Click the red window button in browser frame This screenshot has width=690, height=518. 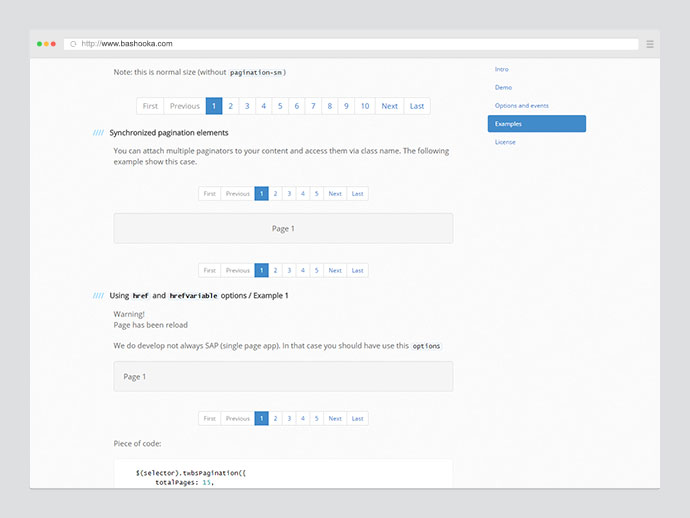pyautogui.click(x=53, y=44)
